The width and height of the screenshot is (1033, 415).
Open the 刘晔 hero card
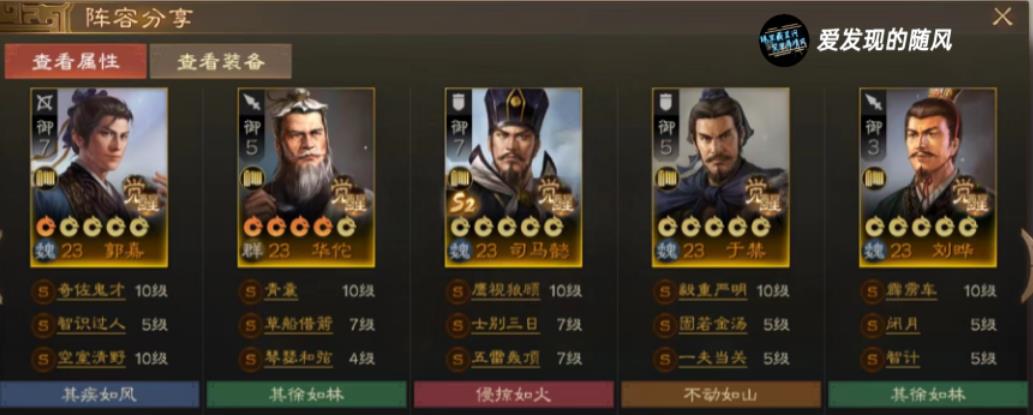pyautogui.click(x=928, y=177)
